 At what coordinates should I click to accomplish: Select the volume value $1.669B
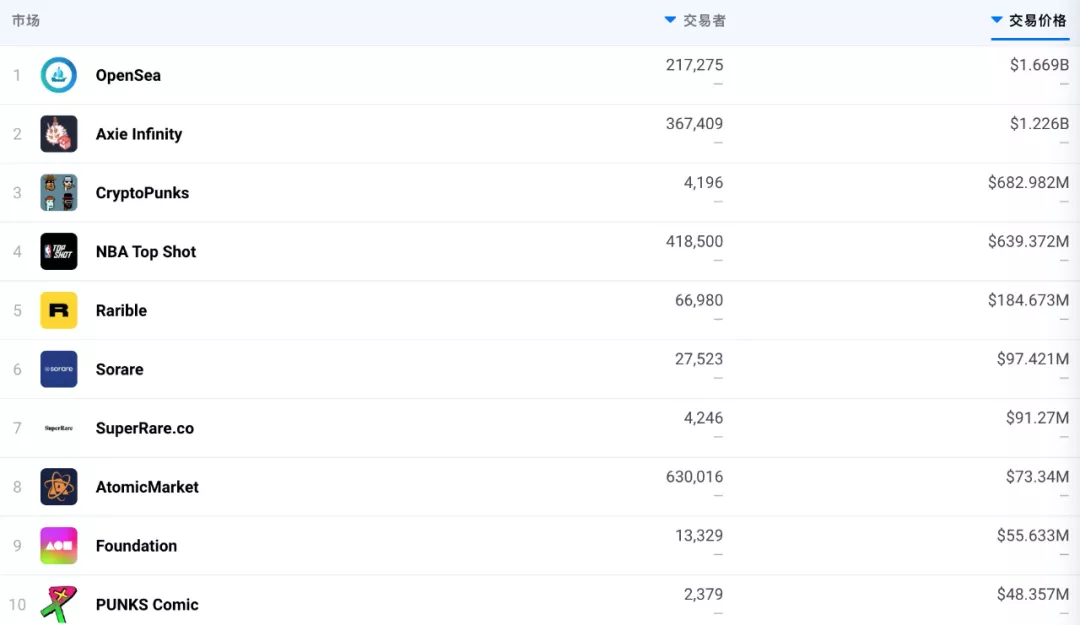(x=1039, y=65)
